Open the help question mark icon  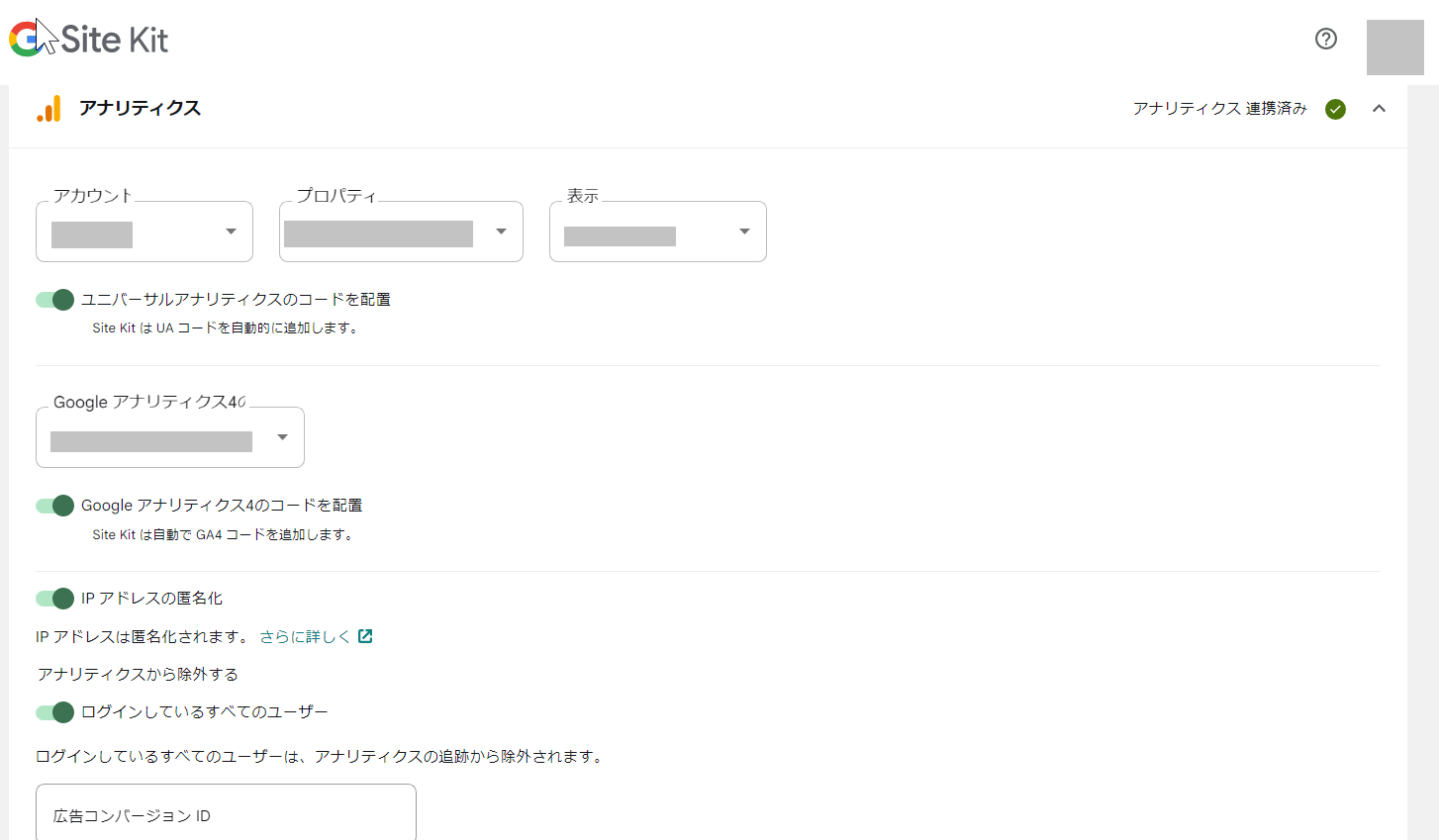point(1326,39)
